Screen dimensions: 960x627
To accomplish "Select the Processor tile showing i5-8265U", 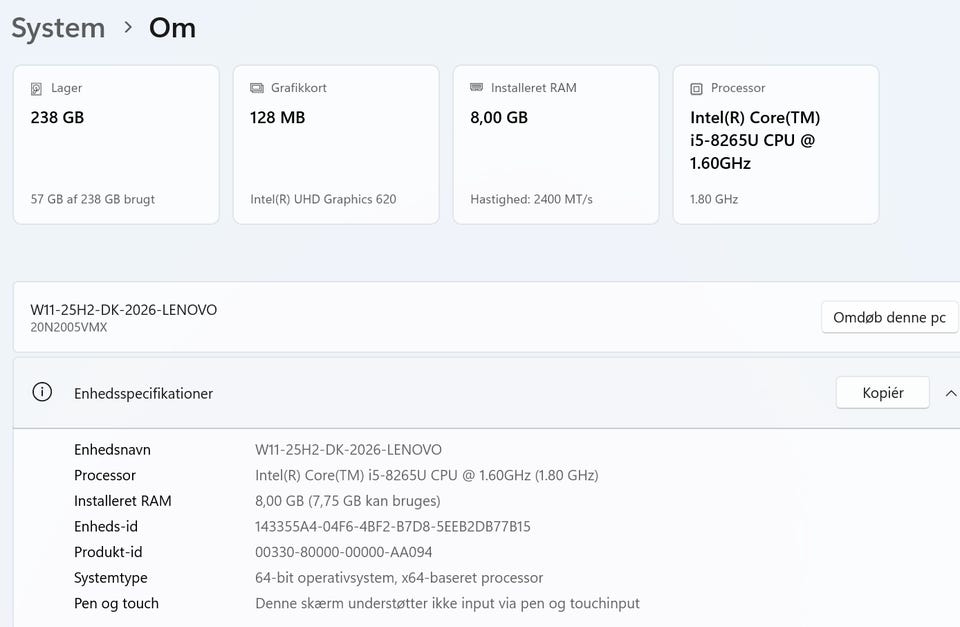I will (776, 145).
